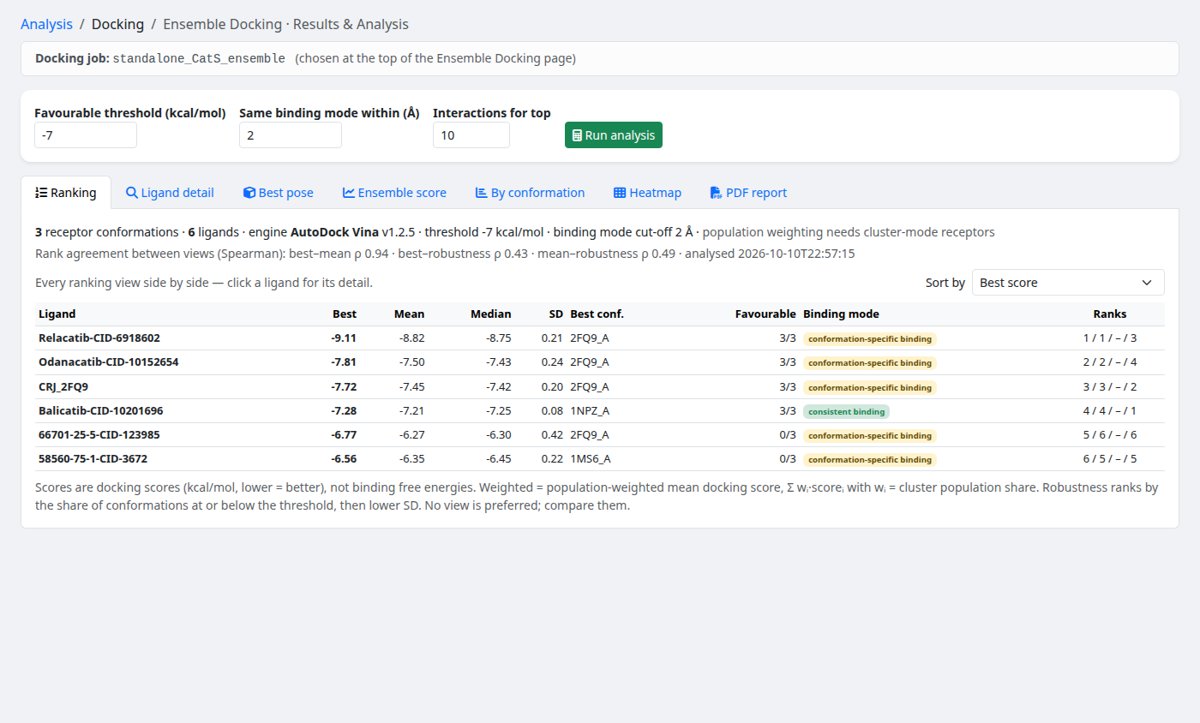Click the Ranks column header

pos(1110,314)
